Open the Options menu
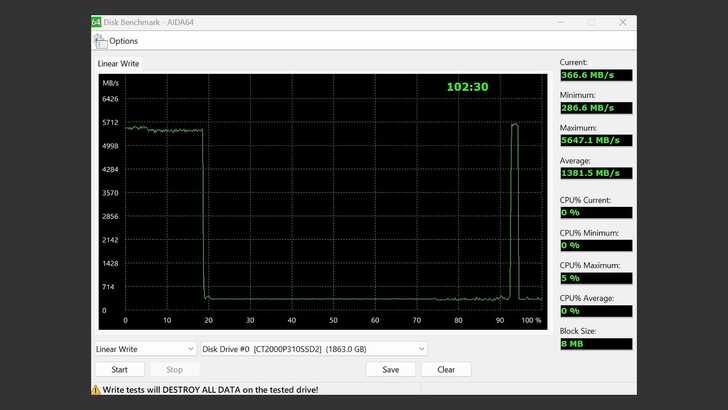This screenshot has width=728, height=410. (123, 41)
